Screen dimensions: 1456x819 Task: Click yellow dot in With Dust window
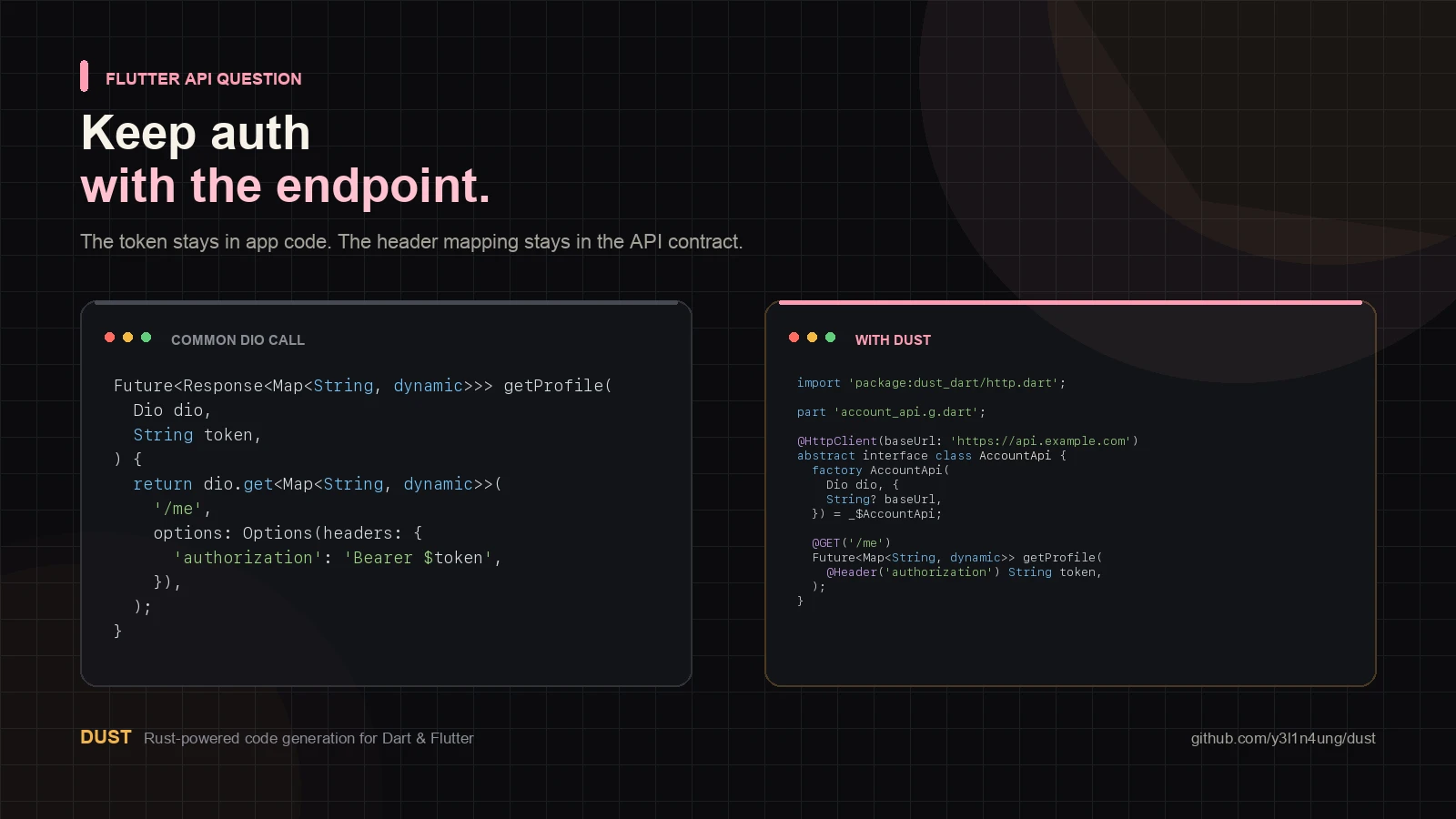click(x=812, y=338)
